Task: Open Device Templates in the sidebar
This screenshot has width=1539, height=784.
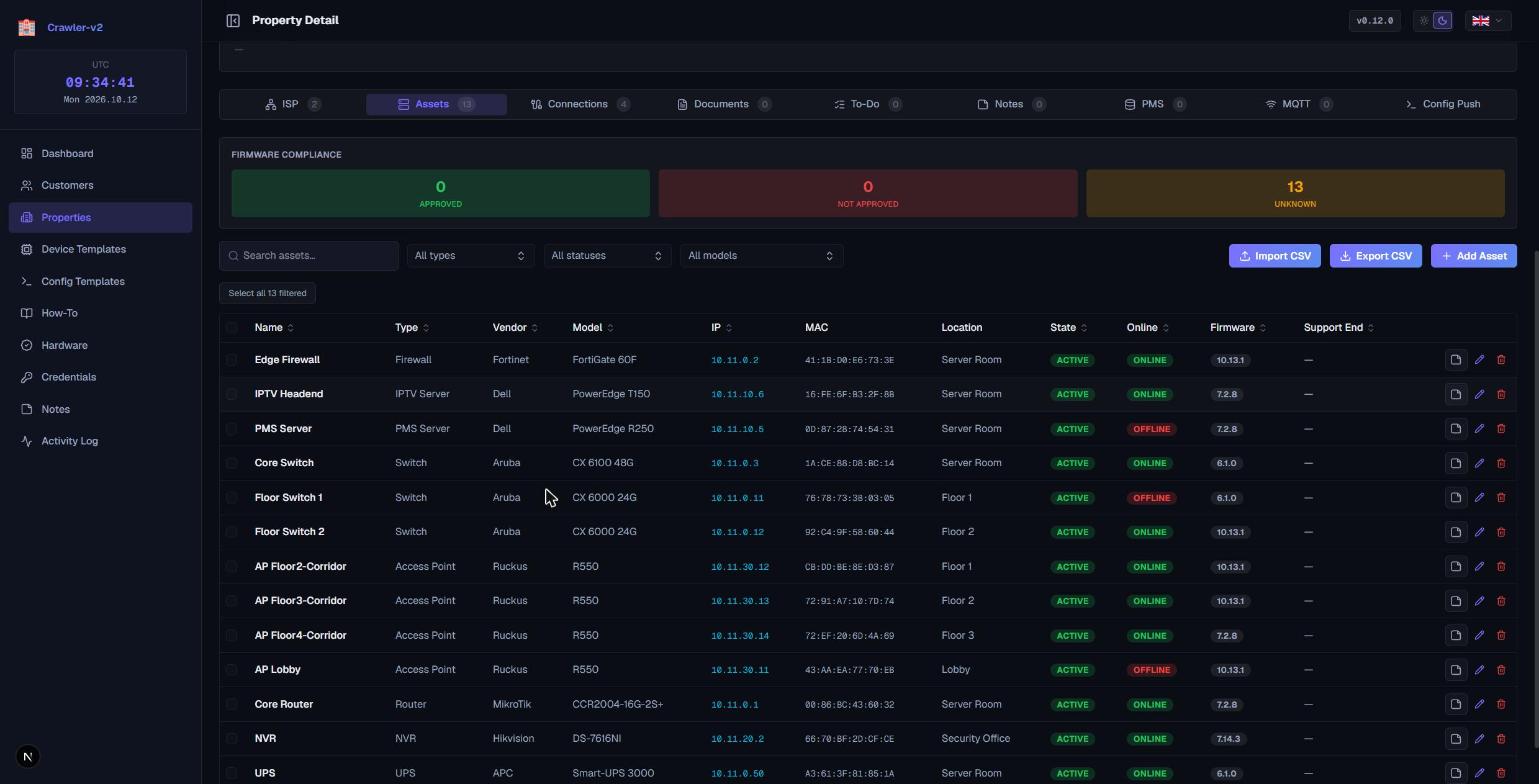Action: [x=100, y=249]
